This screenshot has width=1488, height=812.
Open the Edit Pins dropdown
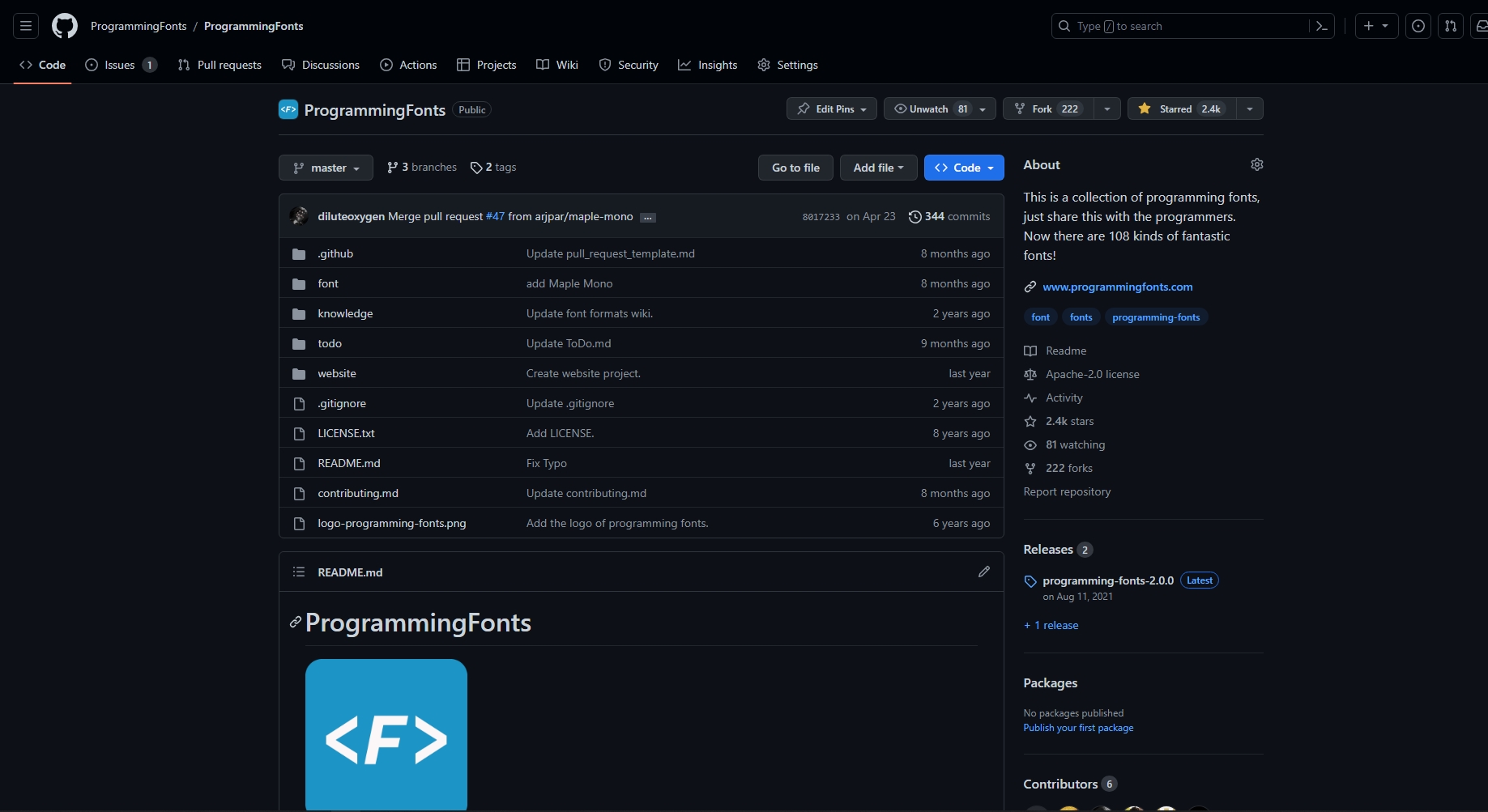832,108
